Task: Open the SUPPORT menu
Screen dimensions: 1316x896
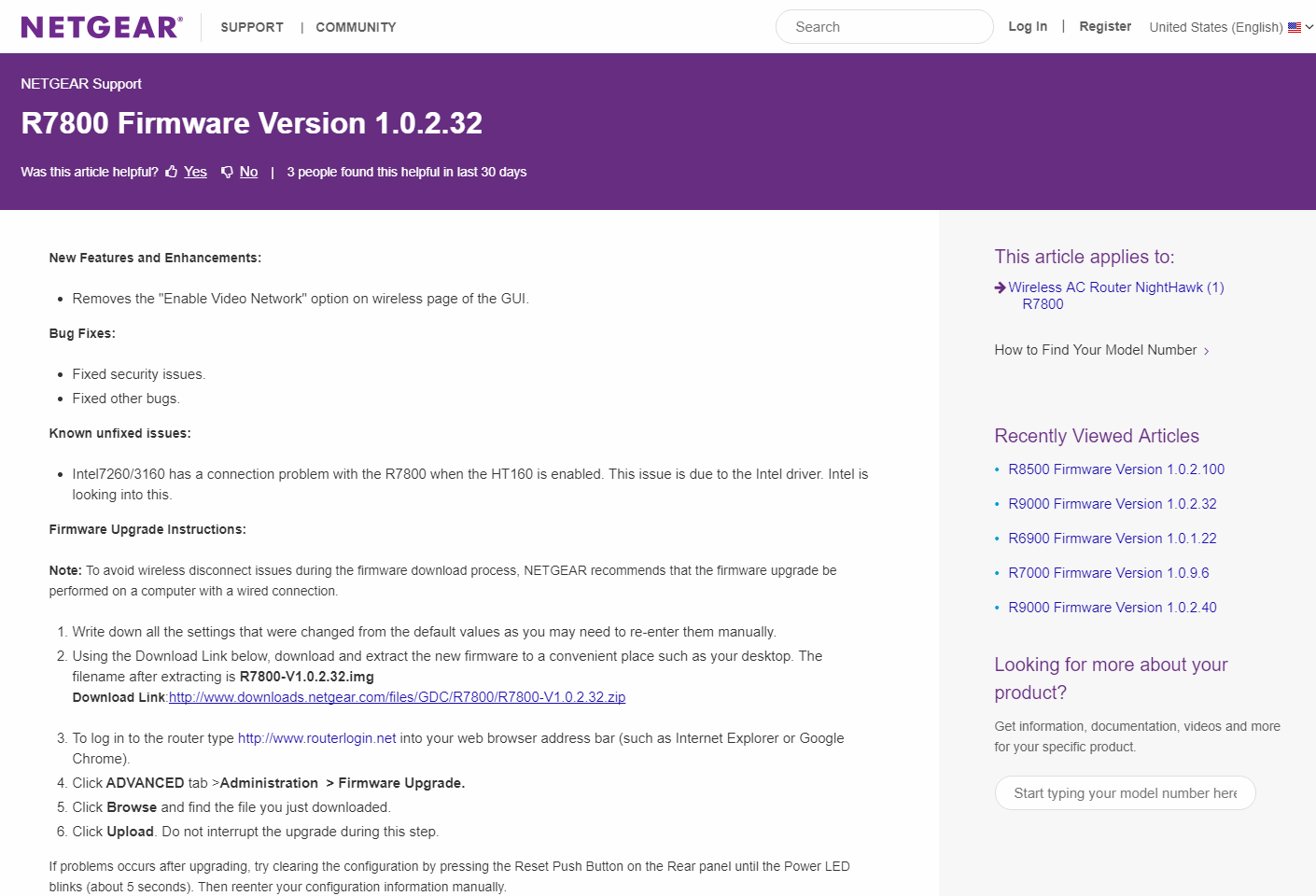Action: pos(252,27)
